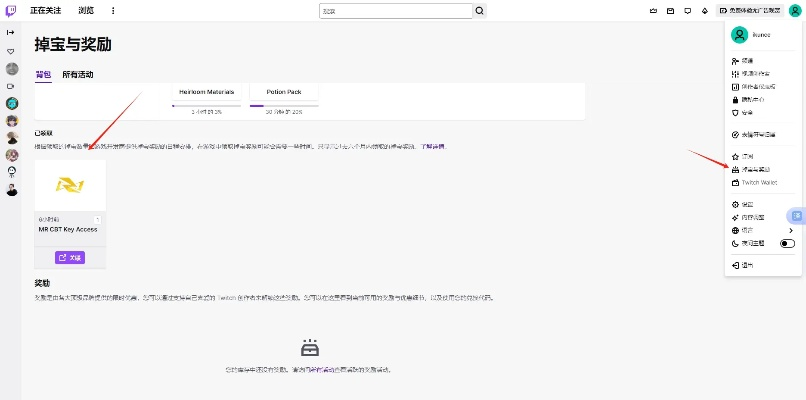Open the whispers chat bubble icon
Image resolution: width=806 pixels, height=400 pixels.
(x=687, y=11)
